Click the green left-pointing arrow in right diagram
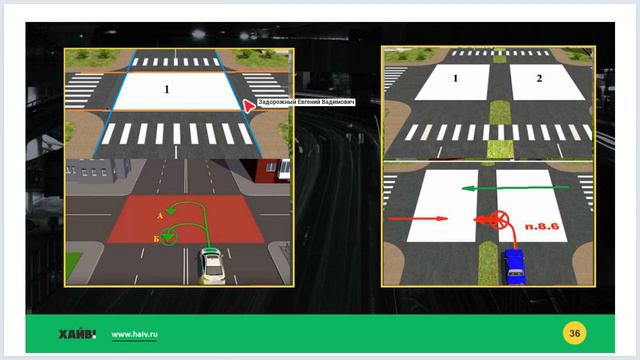The height and width of the screenshot is (360, 640). point(515,188)
